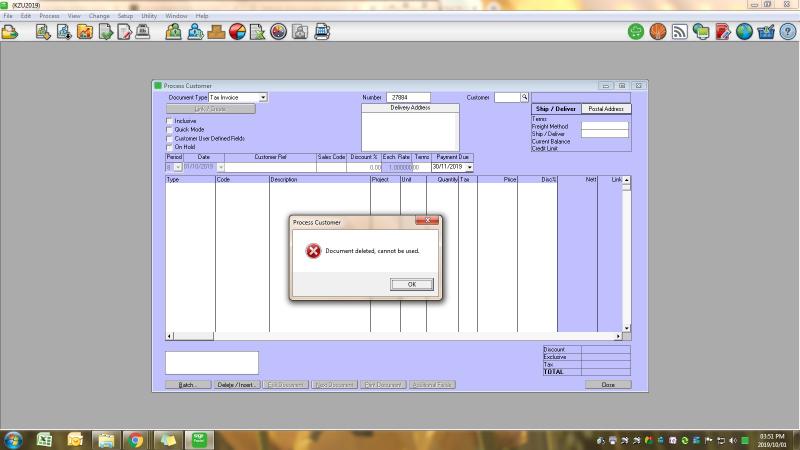Image resolution: width=800 pixels, height=450 pixels.
Task: Click the Batch... button
Action: click(188, 384)
